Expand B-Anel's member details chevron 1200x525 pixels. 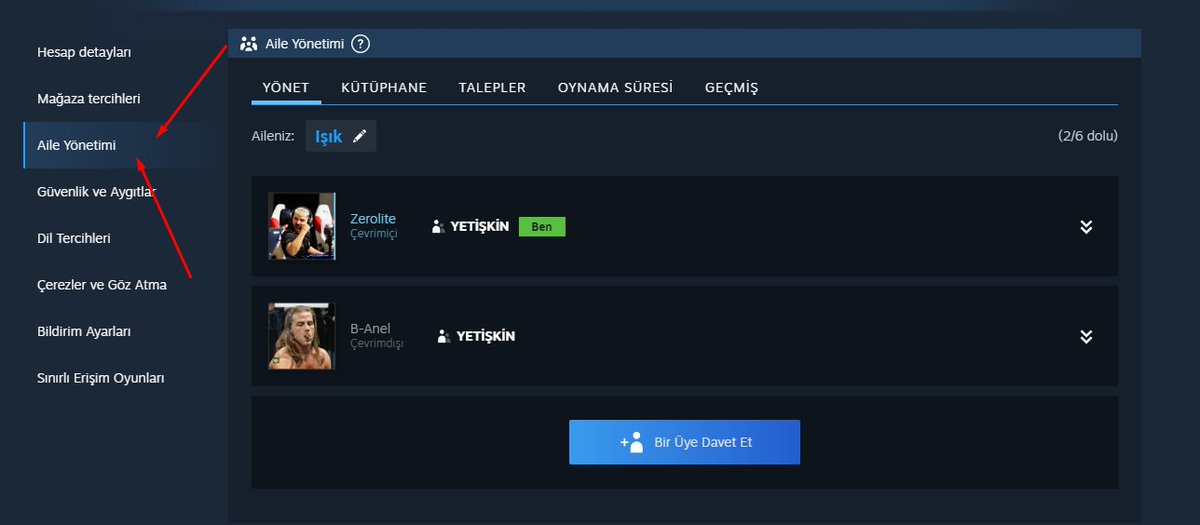pyautogui.click(x=1086, y=337)
